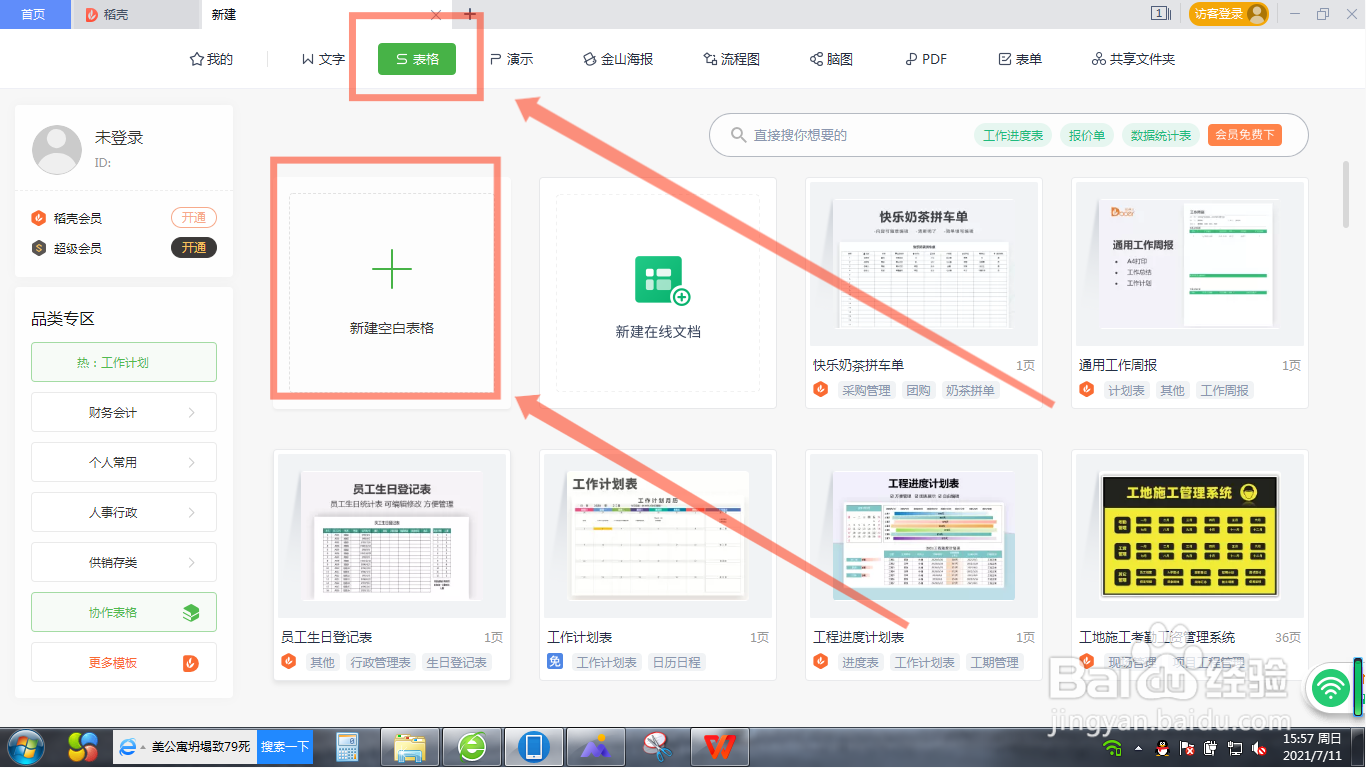Image resolution: width=1366 pixels, height=768 pixels.
Task: Click the grey user avatar
Action: click(x=57, y=150)
